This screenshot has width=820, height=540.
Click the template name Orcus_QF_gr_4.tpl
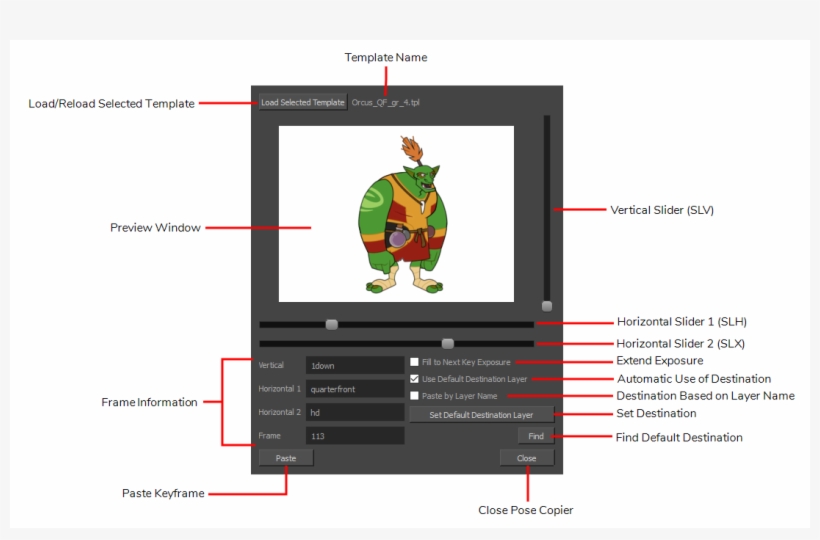click(385, 102)
